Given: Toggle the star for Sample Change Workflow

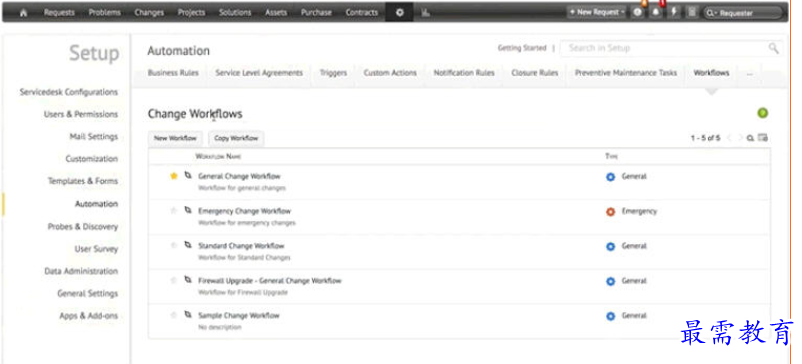Looking at the screenshot, I should click(x=173, y=315).
